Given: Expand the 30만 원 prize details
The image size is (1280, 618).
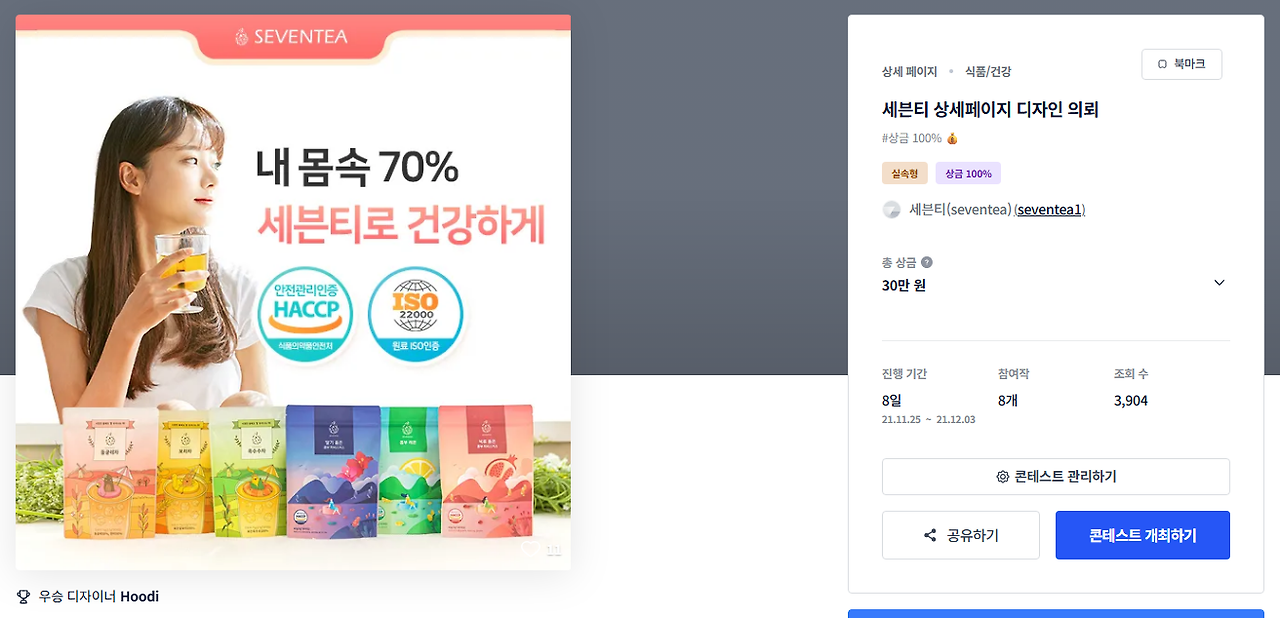Looking at the screenshot, I should [x=1055, y=285].
